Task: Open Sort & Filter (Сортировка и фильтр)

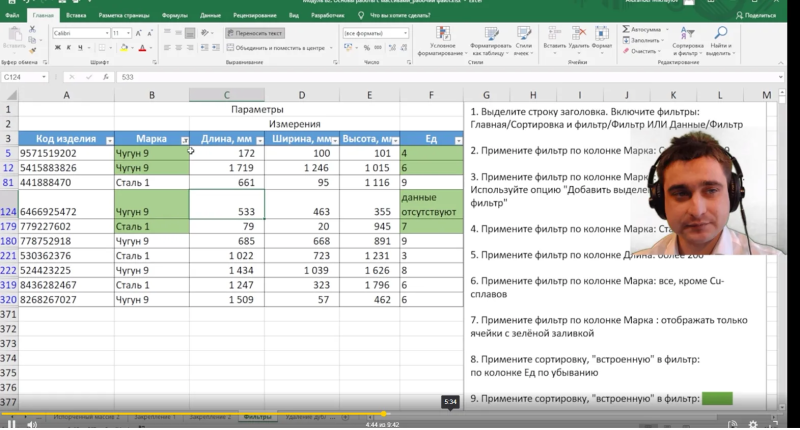Action: tap(687, 41)
